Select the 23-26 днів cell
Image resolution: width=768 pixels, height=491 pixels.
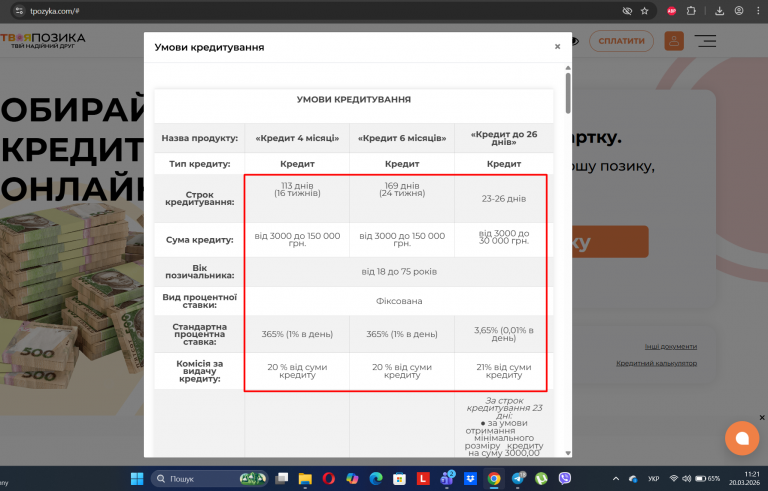click(504, 198)
